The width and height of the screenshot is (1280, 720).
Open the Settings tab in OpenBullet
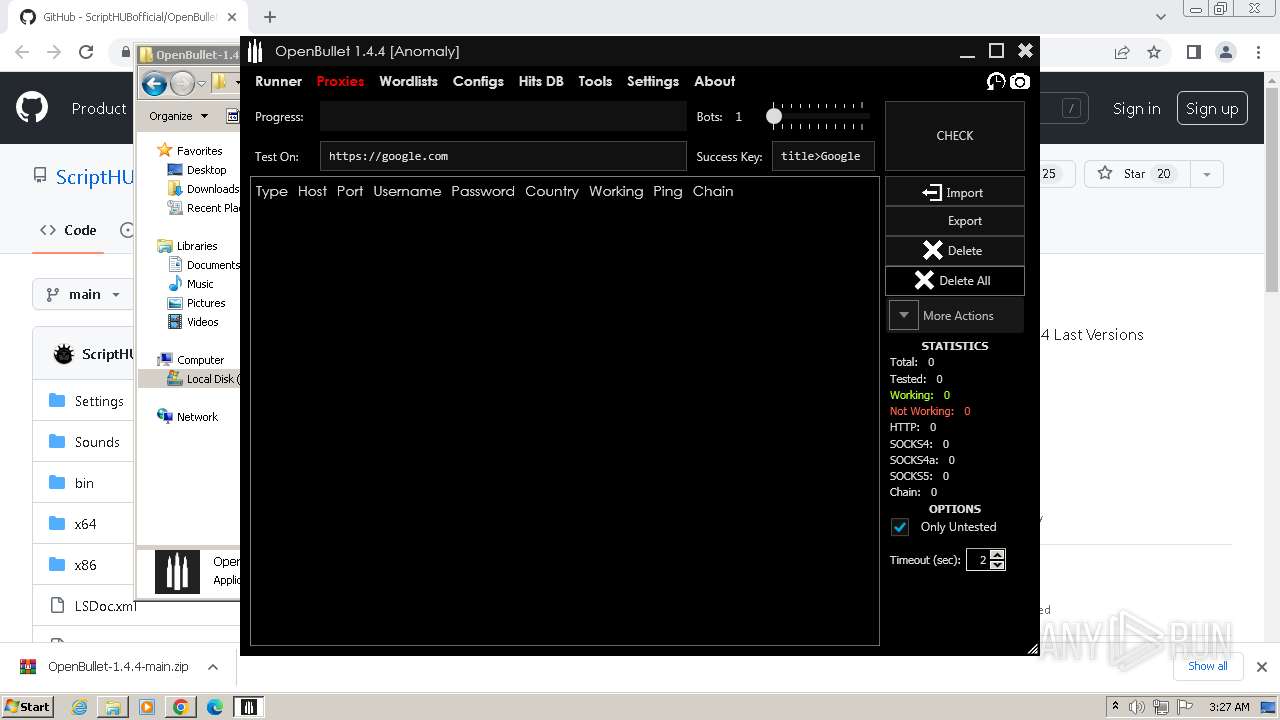click(653, 81)
